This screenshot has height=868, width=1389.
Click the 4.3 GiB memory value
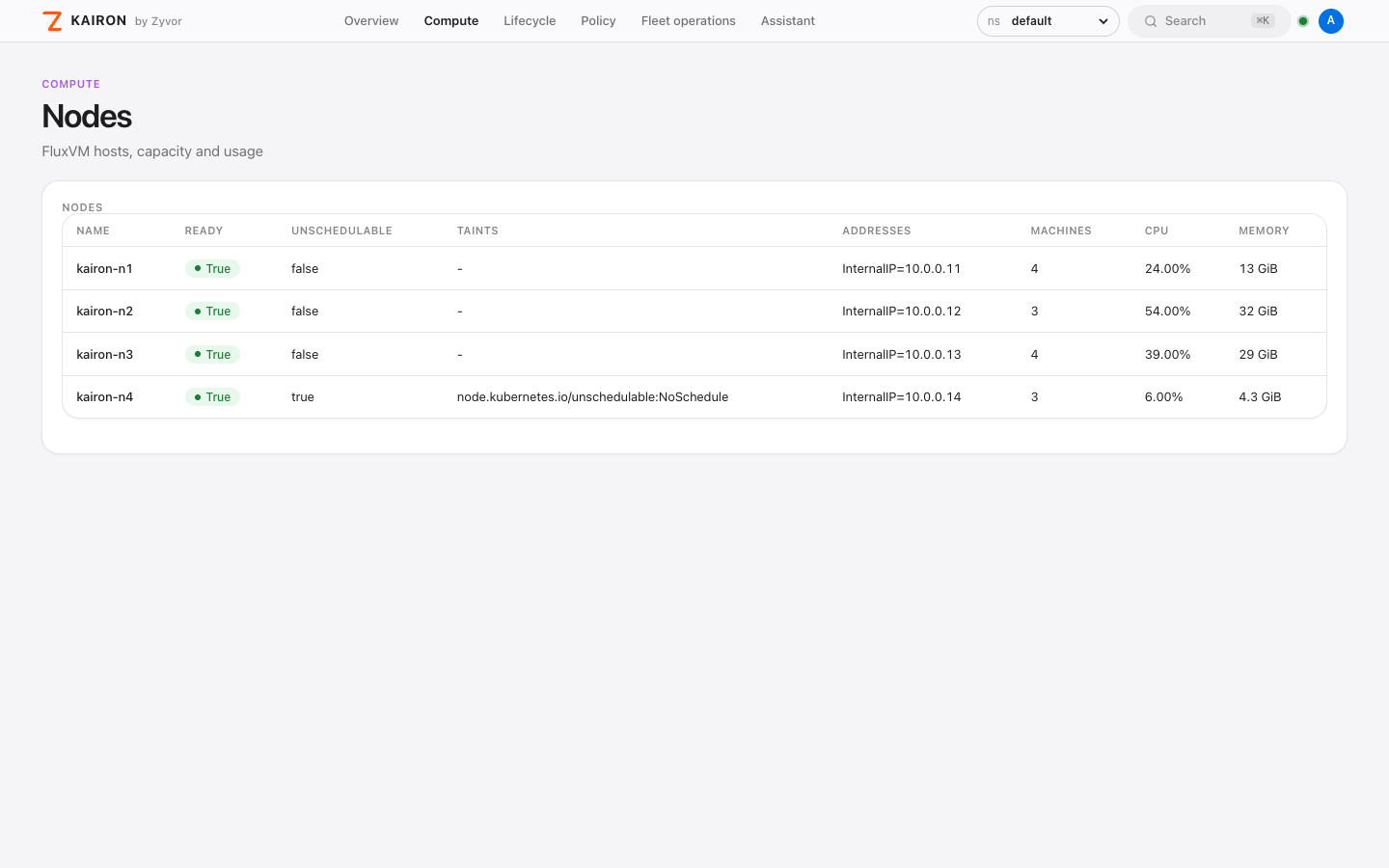click(1260, 396)
